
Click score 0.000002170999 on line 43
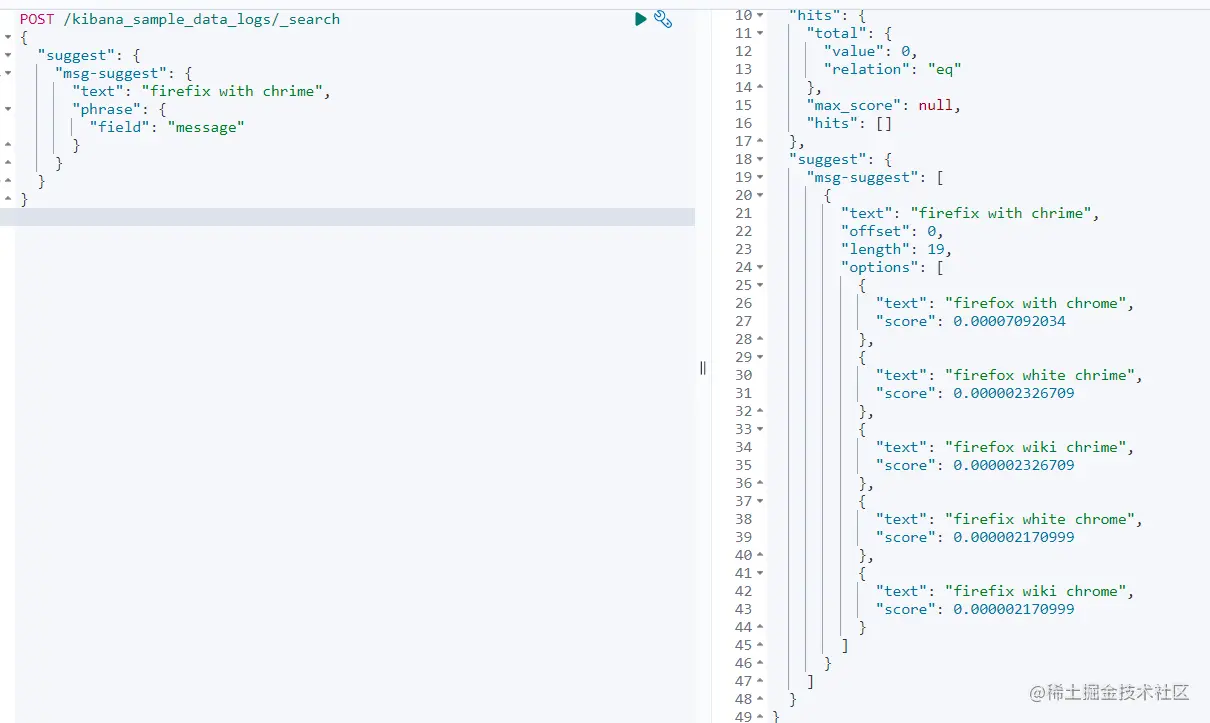(x=1014, y=609)
